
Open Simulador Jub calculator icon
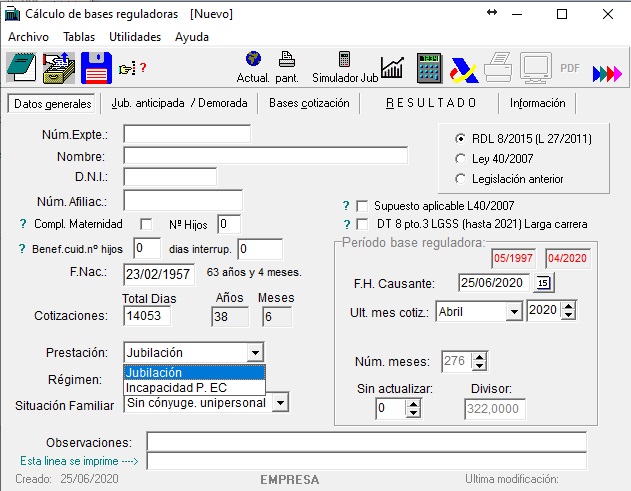click(x=344, y=59)
